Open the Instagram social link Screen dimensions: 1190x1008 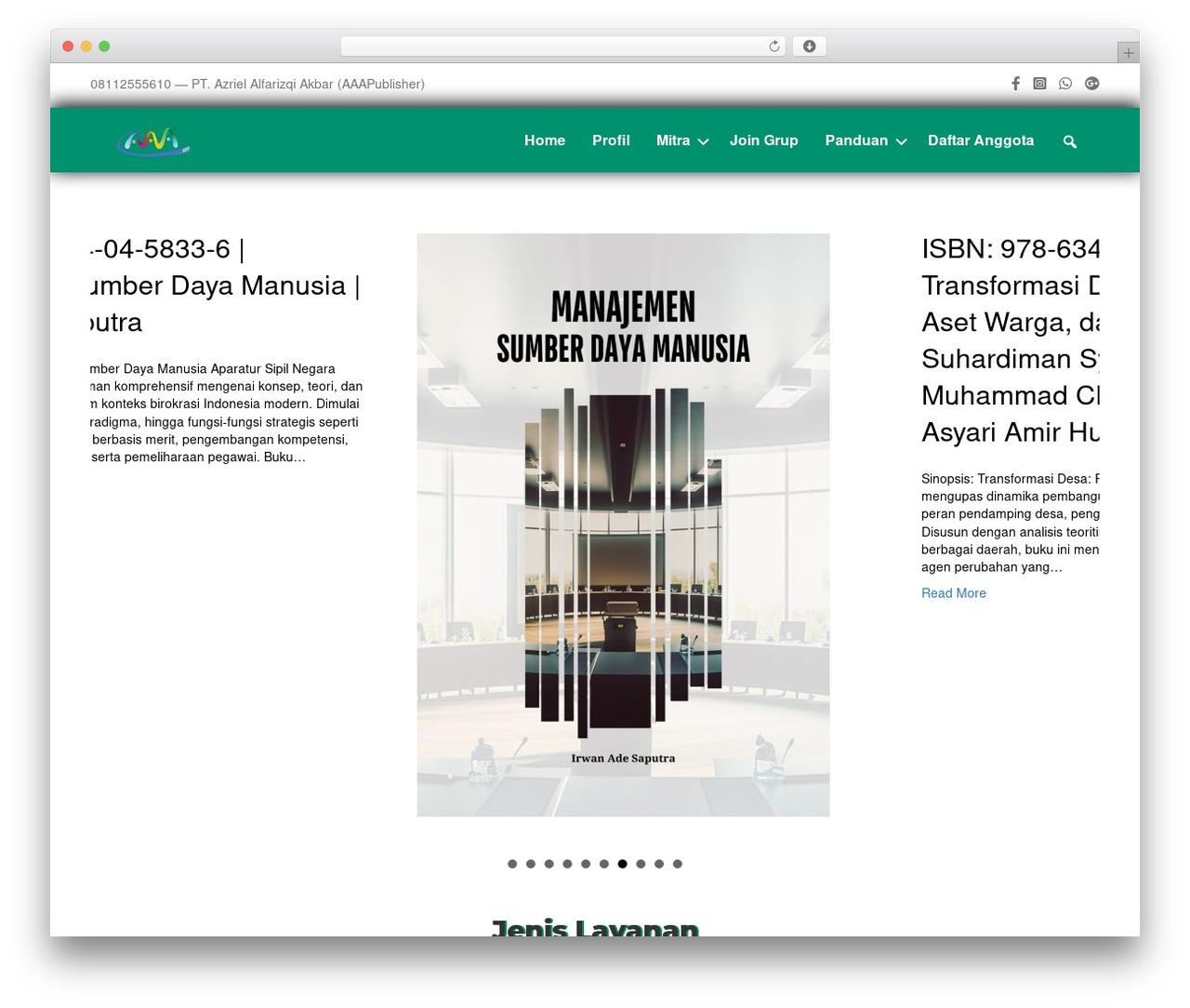[x=1039, y=84]
